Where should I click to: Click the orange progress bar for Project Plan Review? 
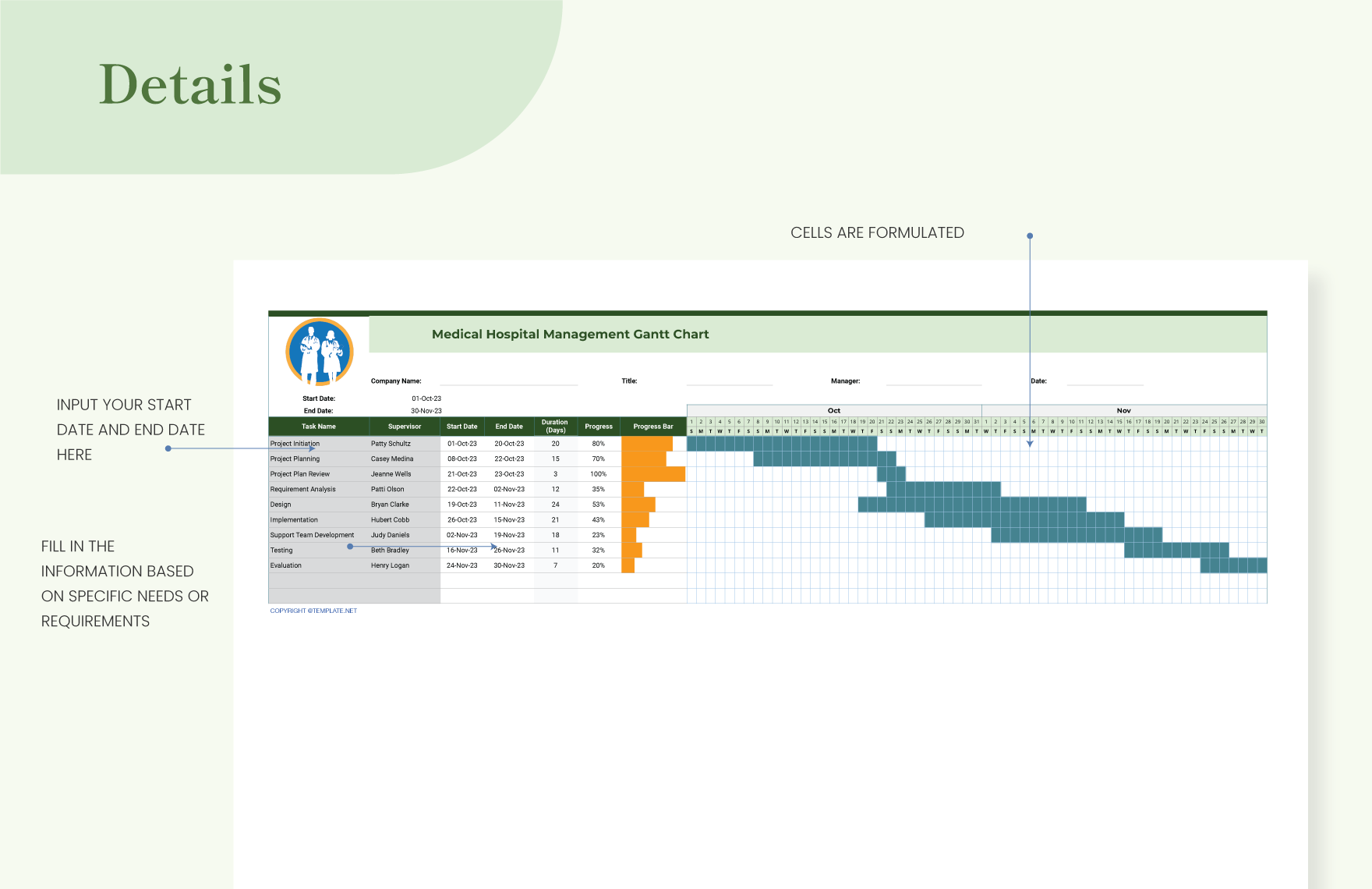tap(653, 474)
